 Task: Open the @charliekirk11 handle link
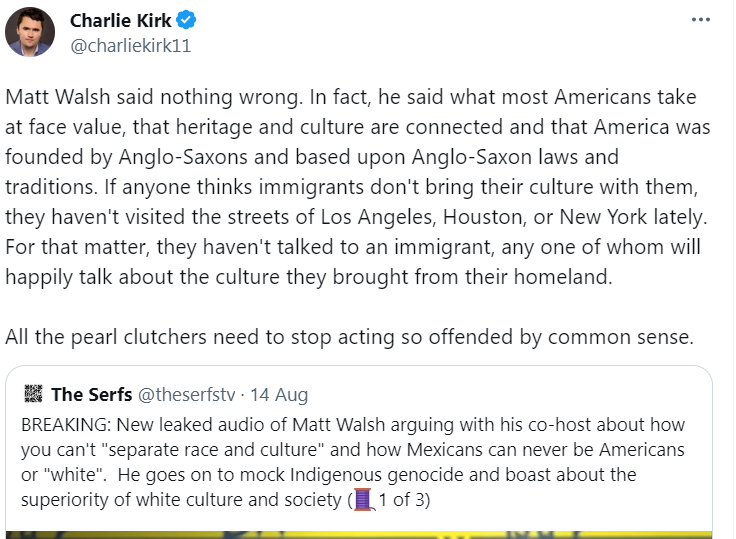pyautogui.click(x=130, y=46)
